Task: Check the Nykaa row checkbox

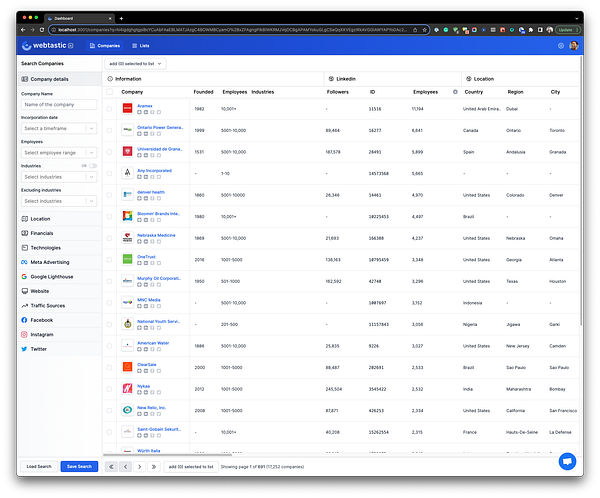Action: click(x=109, y=389)
